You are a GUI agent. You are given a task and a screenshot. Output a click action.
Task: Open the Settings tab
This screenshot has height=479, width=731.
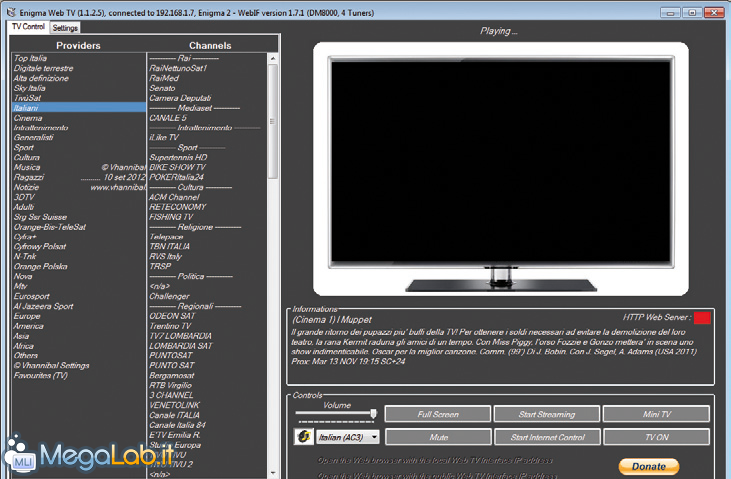pos(65,28)
